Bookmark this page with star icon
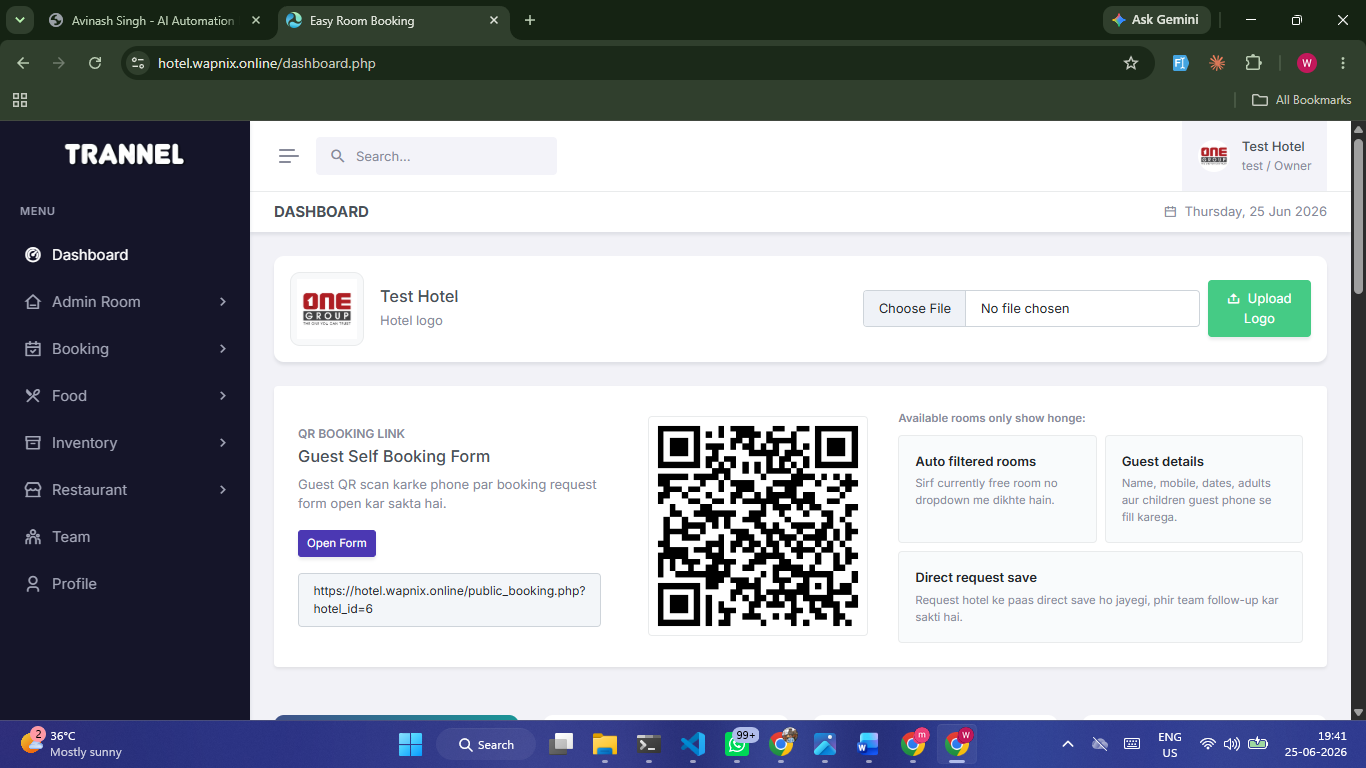This screenshot has width=1366, height=768. (x=1131, y=63)
